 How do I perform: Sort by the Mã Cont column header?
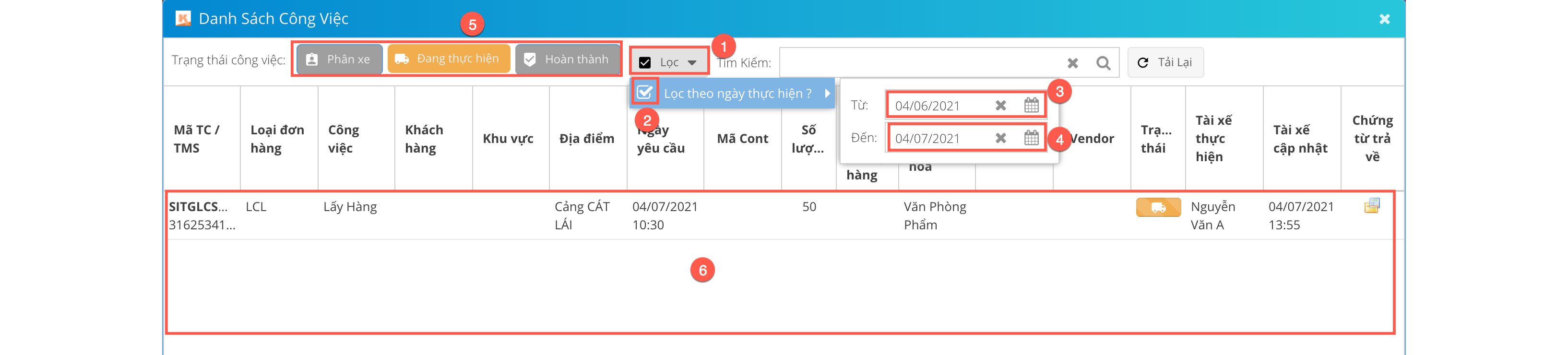point(742,139)
